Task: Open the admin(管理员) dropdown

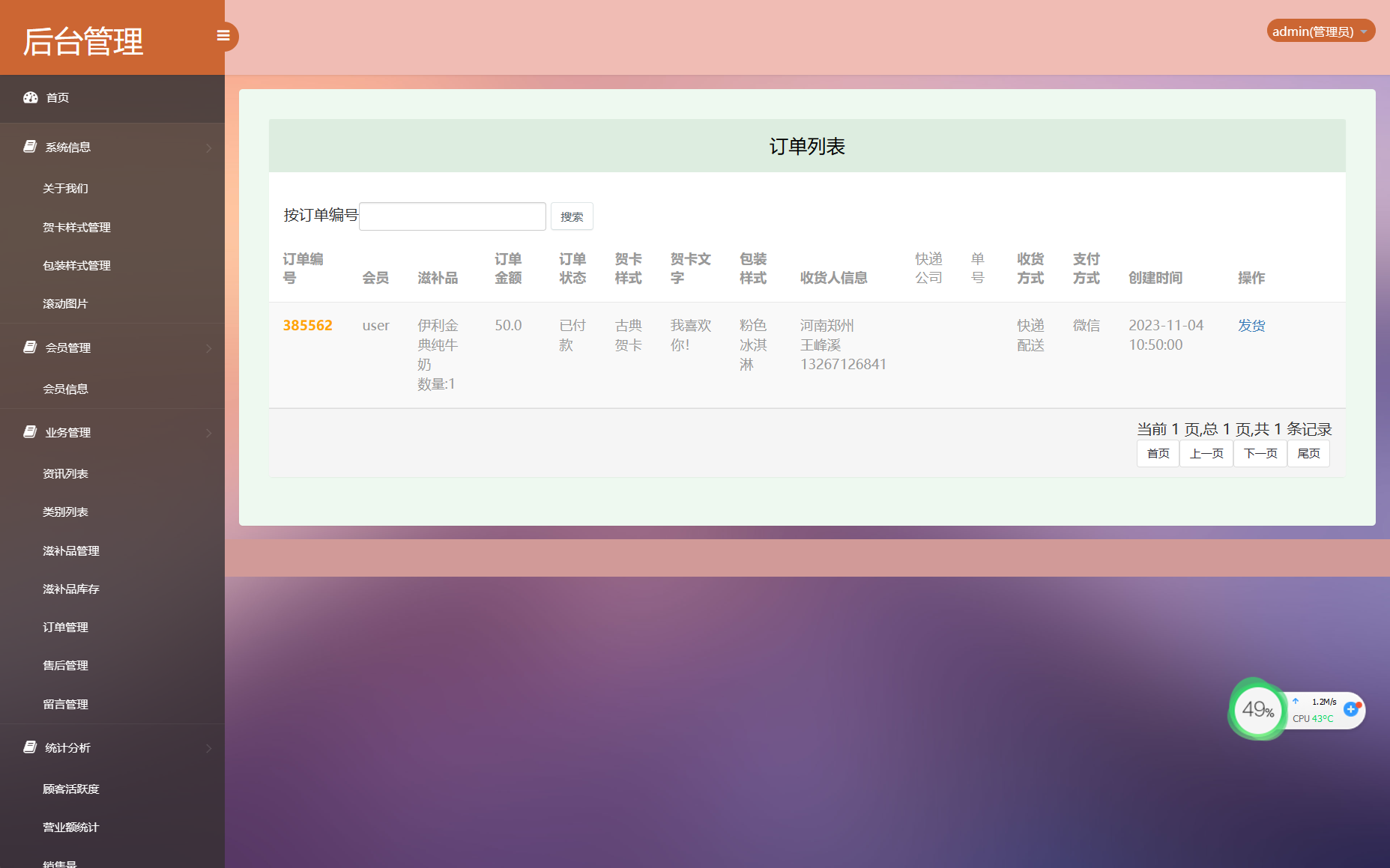Action: coord(1320,31)
